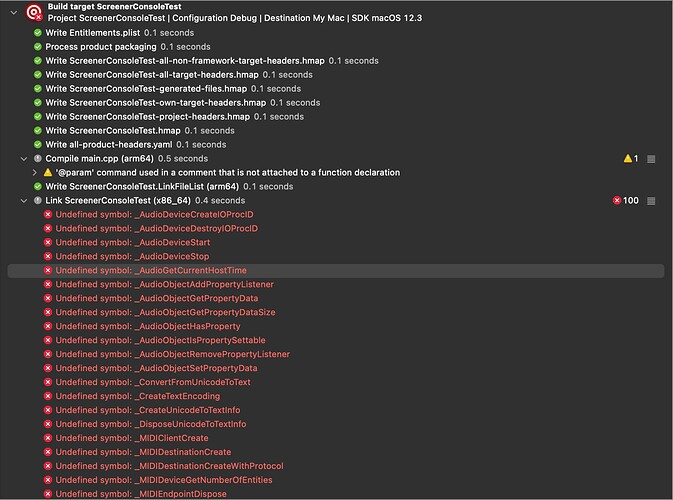
Task: Select Write ScreenerConsoleTest-all-target-headers.hmap step
Action: (152, 75)
